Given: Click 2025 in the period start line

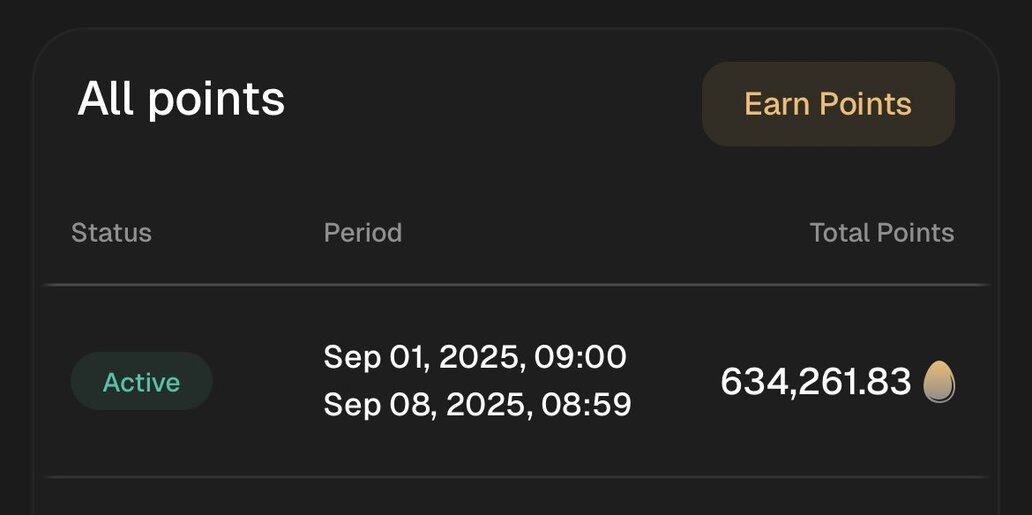Looking at the screenshot, I should 478,358.
